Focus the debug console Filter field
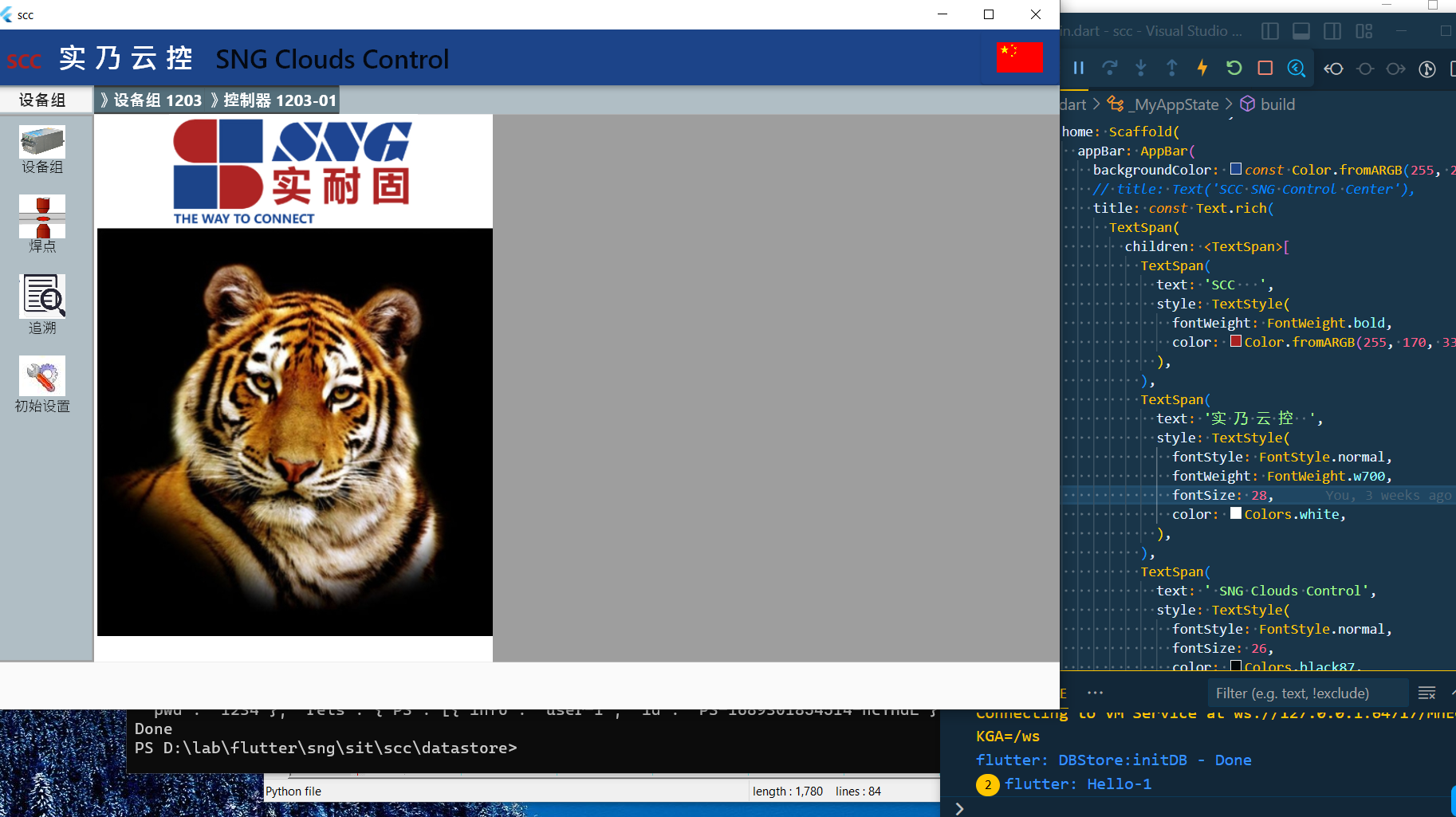Image resolution: width=1456 pixels, height=817 pixels. tap(1308, 693)
